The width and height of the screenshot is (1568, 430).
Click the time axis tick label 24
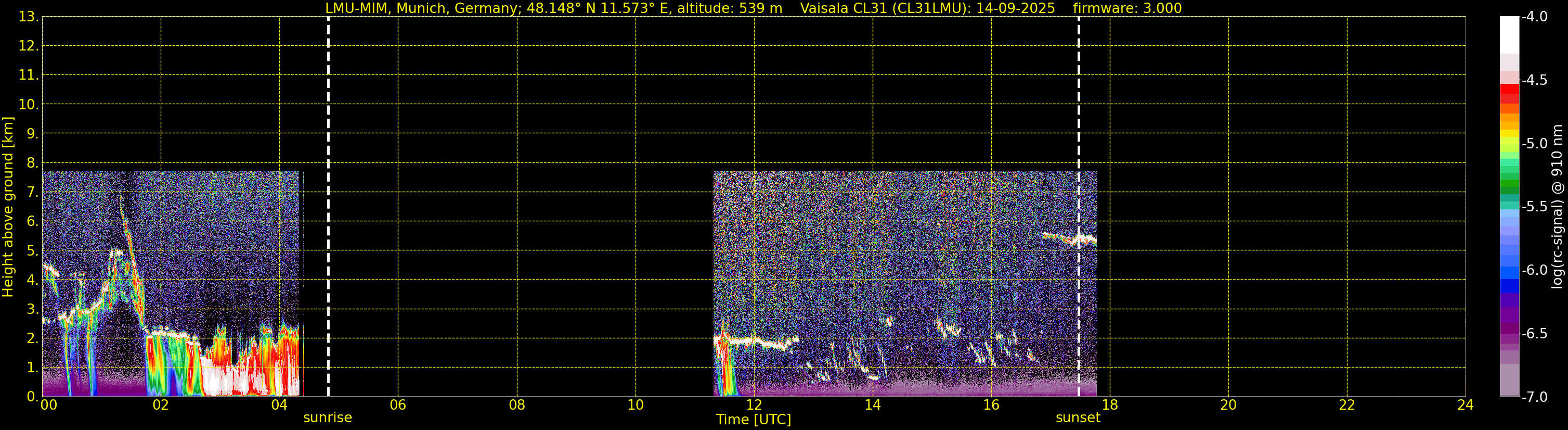click(1466, 405)
